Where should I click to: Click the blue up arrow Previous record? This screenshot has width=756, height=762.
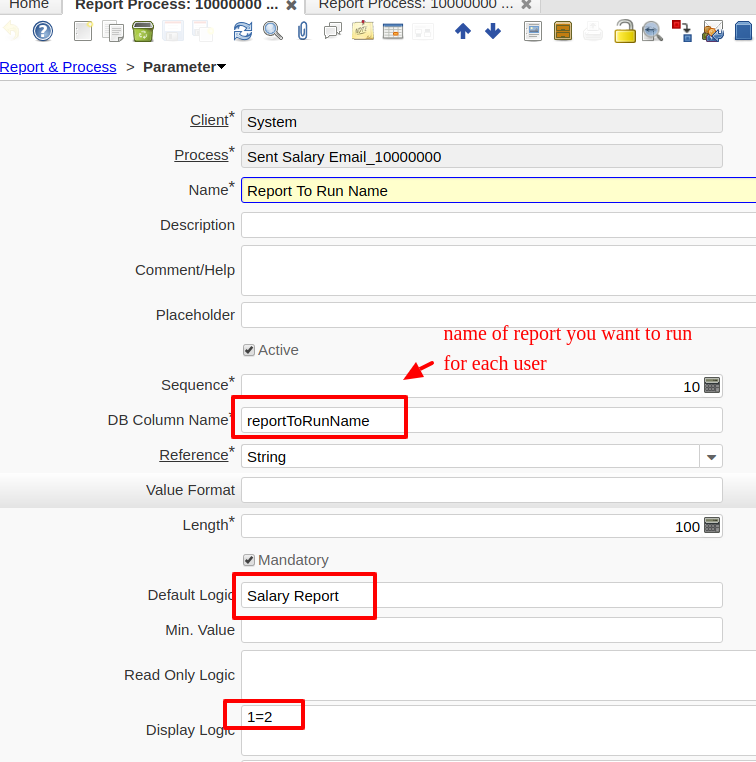pos(462,31)
